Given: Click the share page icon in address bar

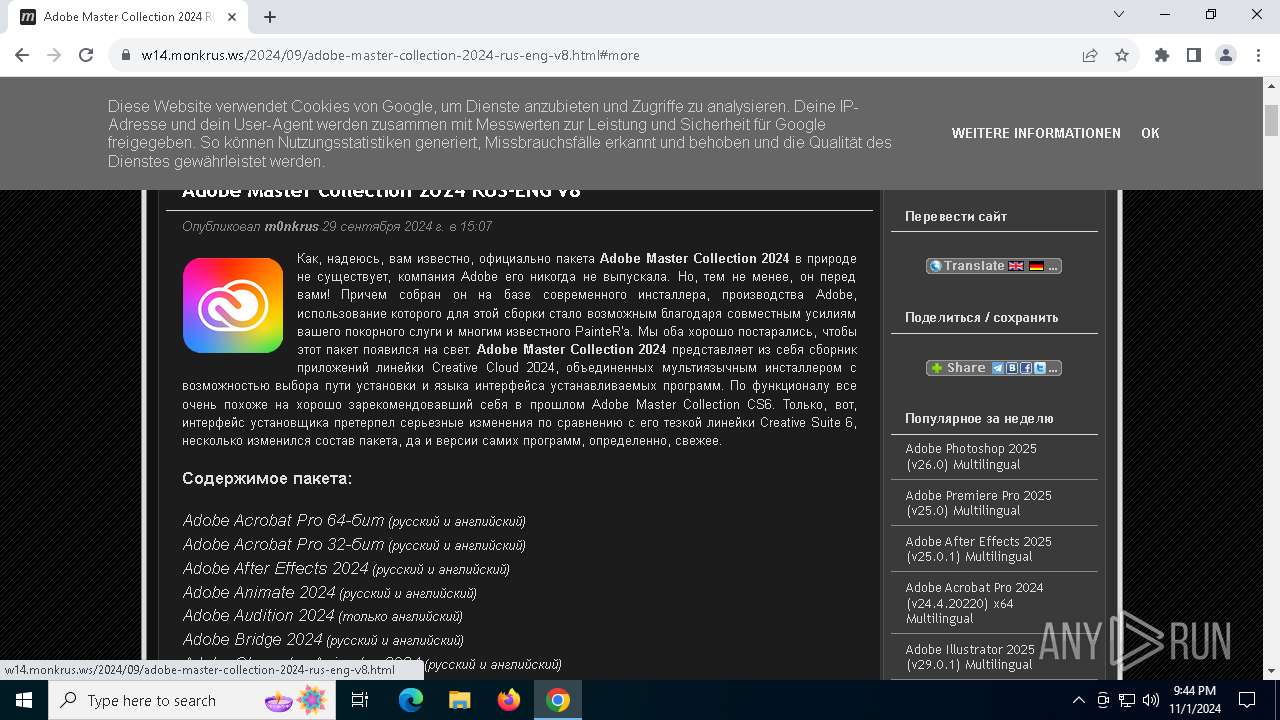Looking at the screenshot, I should 1090,55.
